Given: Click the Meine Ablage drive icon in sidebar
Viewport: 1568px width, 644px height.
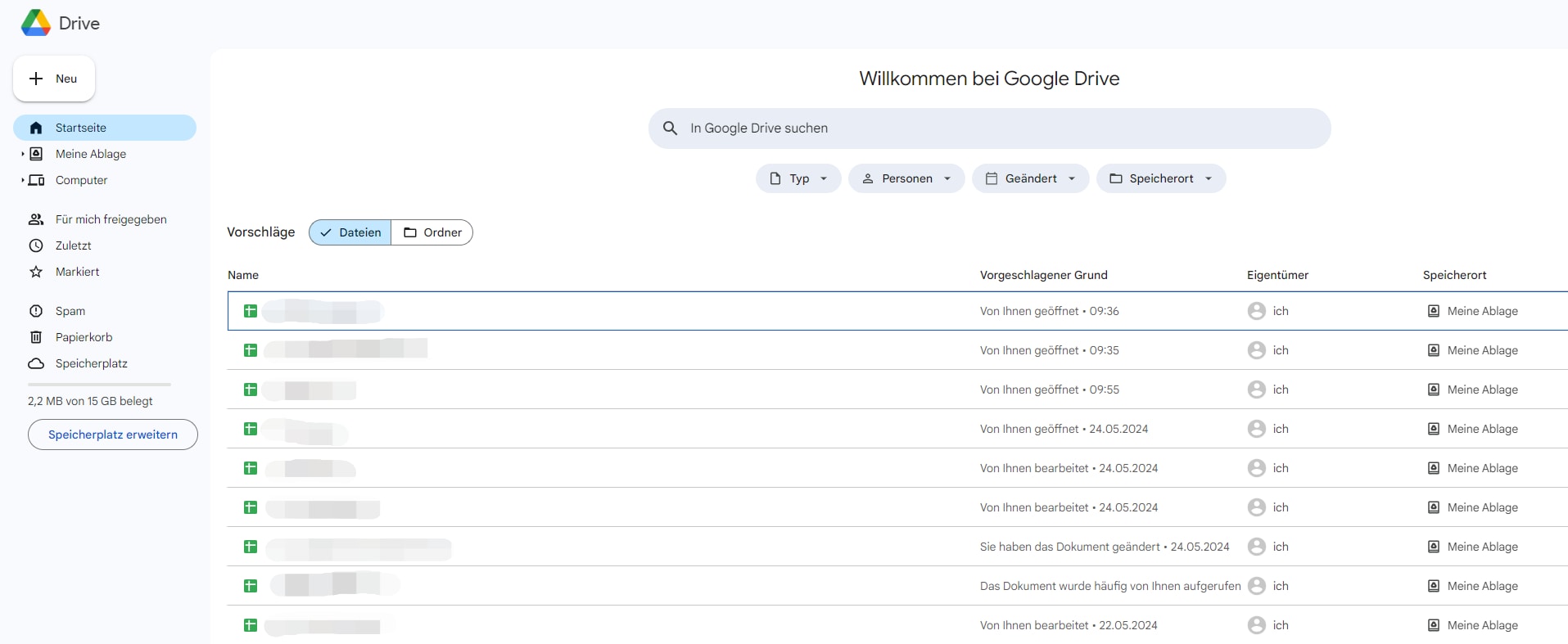Looking at the screenshot, I should click(x=36, y=154).
